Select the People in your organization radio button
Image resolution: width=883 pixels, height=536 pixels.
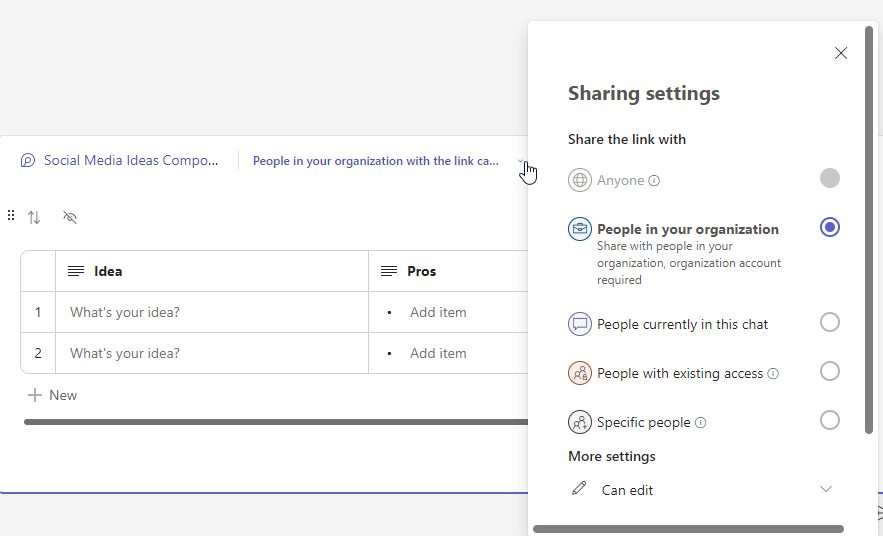(829, 227)
